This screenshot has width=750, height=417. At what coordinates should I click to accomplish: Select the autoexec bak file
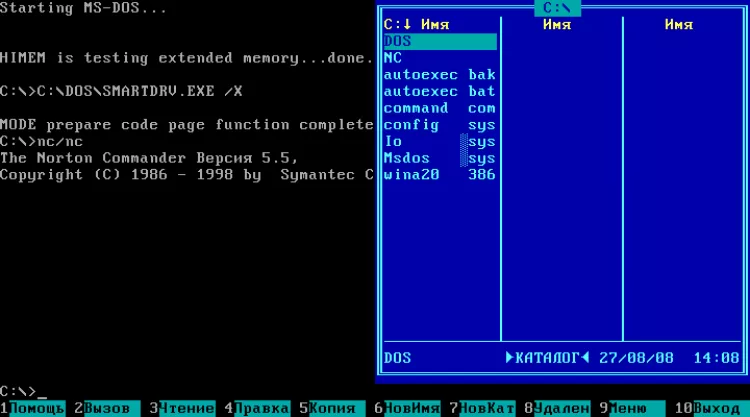click(439, 75)
